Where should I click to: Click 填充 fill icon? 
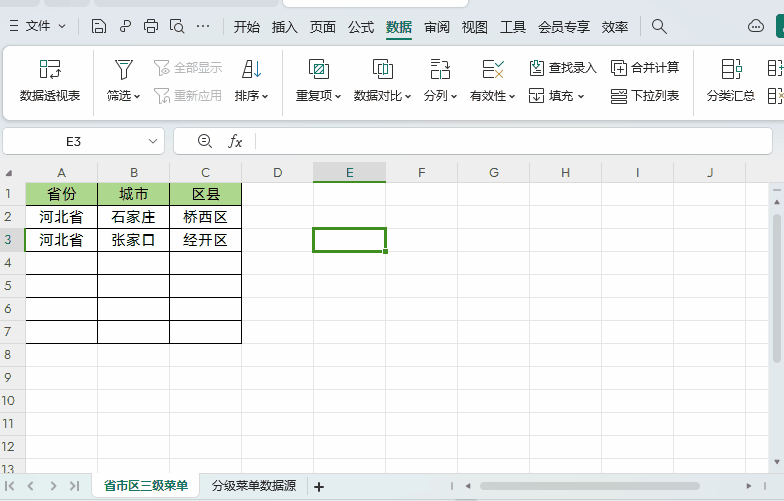[x=536, y=96]
